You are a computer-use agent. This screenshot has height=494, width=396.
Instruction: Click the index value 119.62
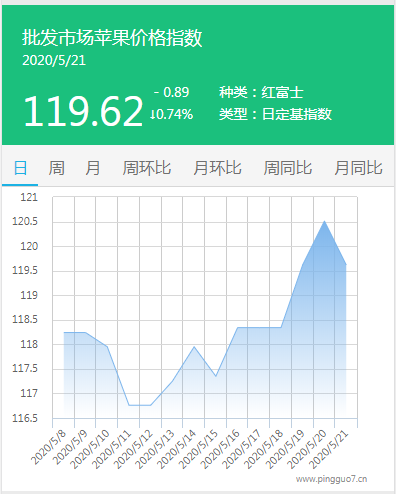point(83,111)
